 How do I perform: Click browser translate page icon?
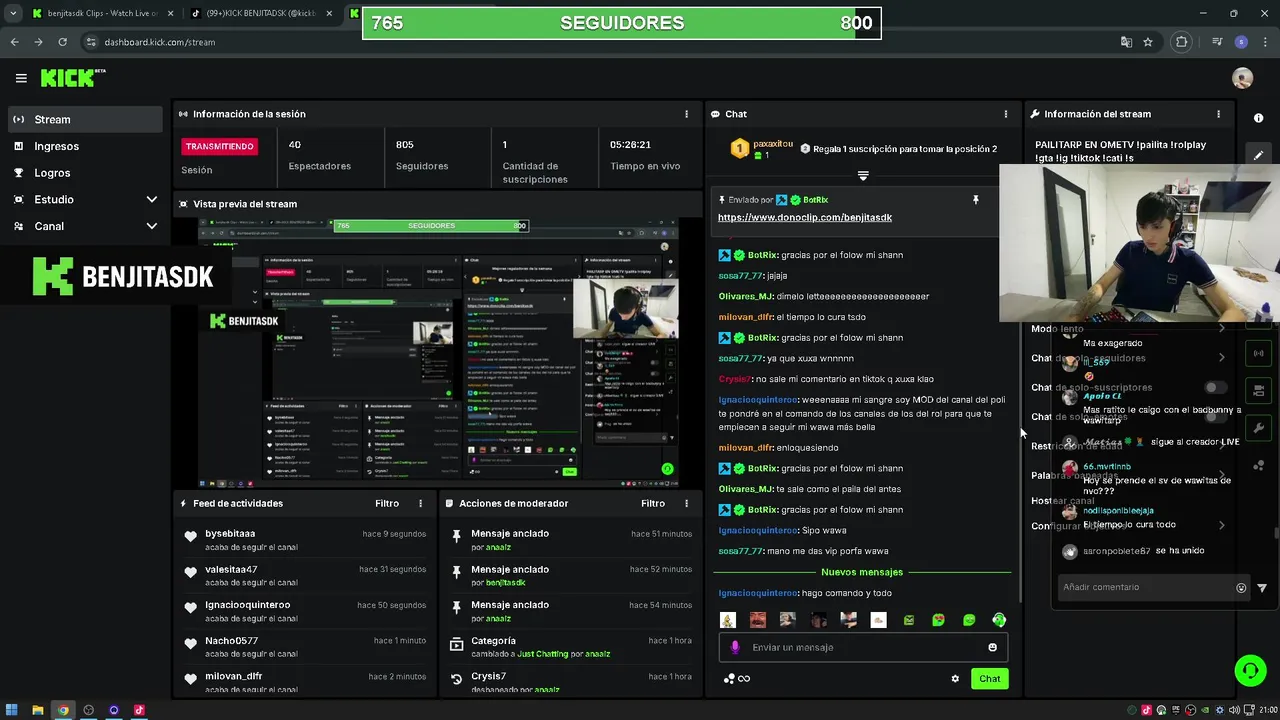pyautogui.click(x=1126, y=42)
